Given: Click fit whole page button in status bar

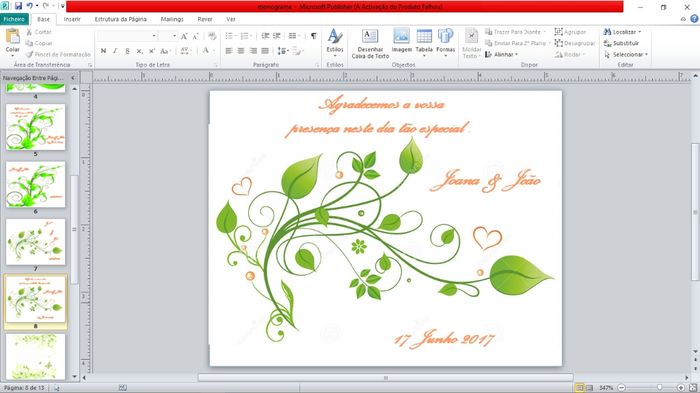Looking at the screenshot, I should pos(692,388).
